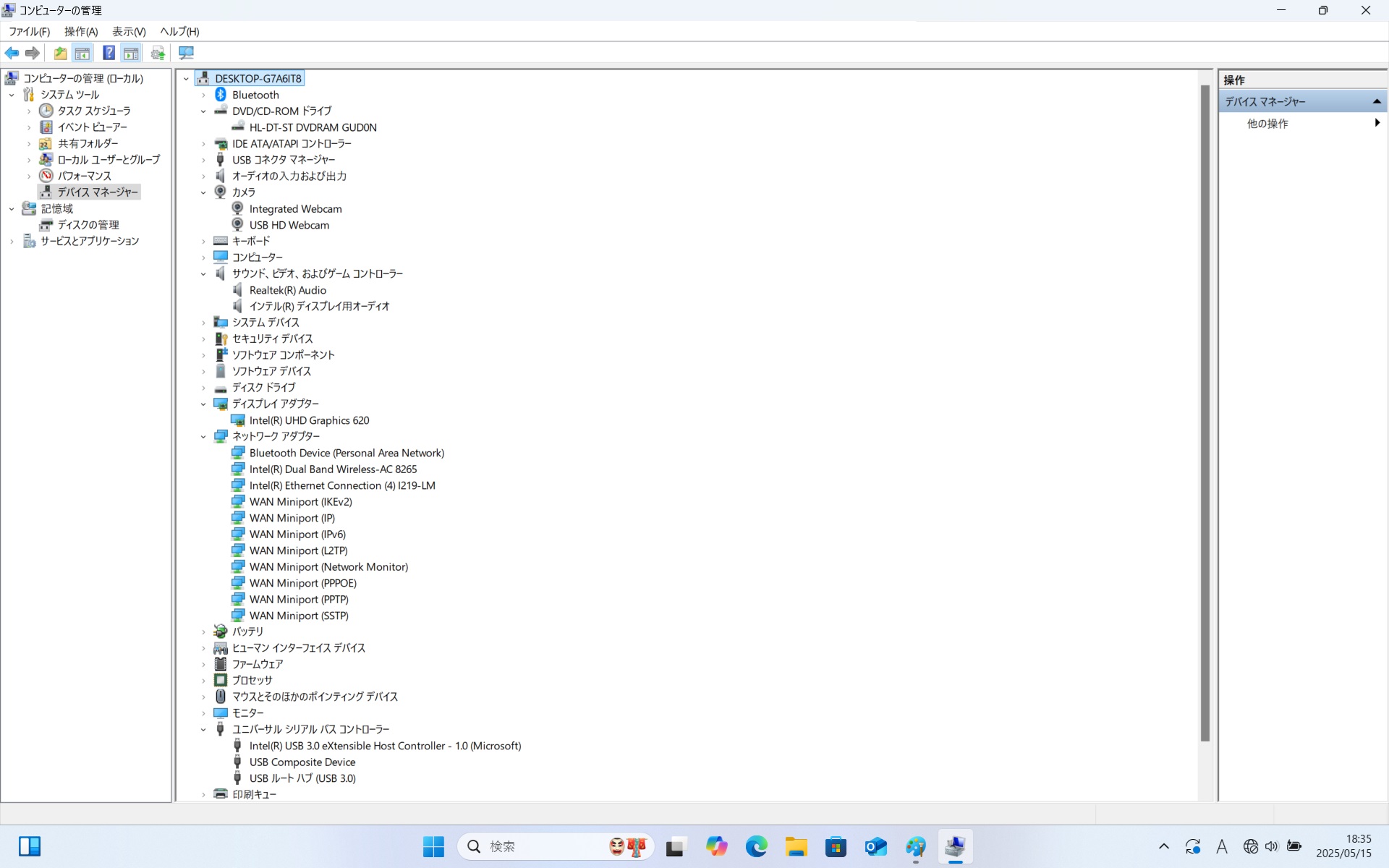Viewport: 1389px width, 868px height.
Task: Select 共有フォルダー in the left tree
Action: click(x=88, y=143)
